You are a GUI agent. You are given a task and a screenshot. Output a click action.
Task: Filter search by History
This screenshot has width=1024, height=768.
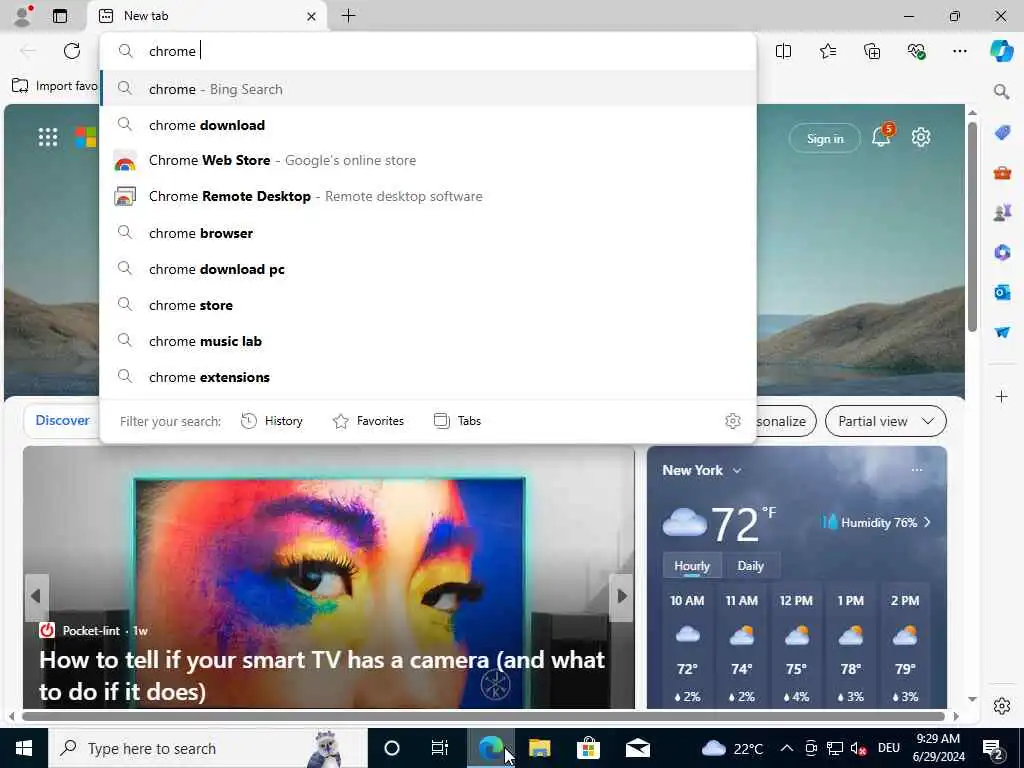(272, 421)
